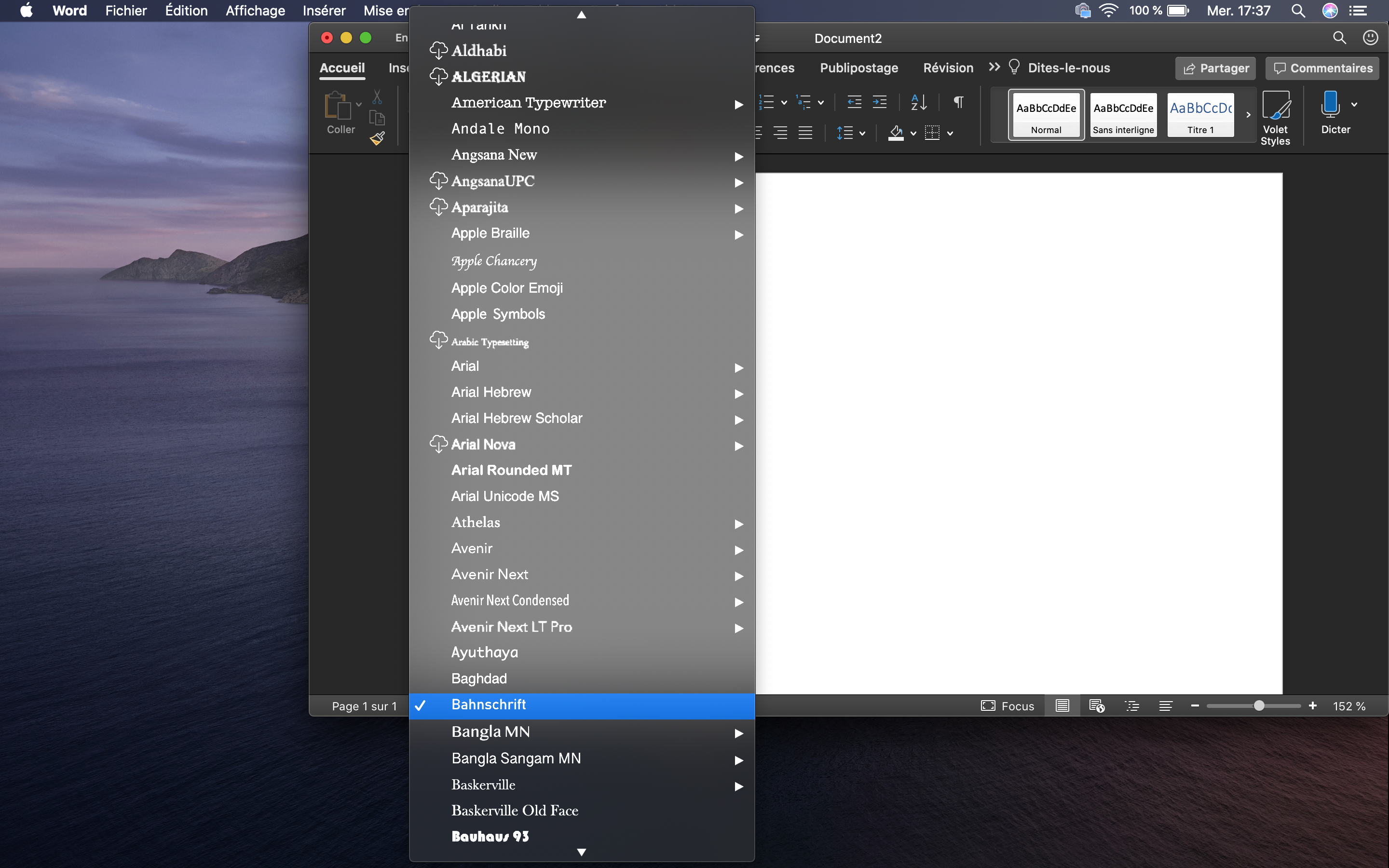Apply the Titre 1 style thumbnail

click(x=1201, y=115)
